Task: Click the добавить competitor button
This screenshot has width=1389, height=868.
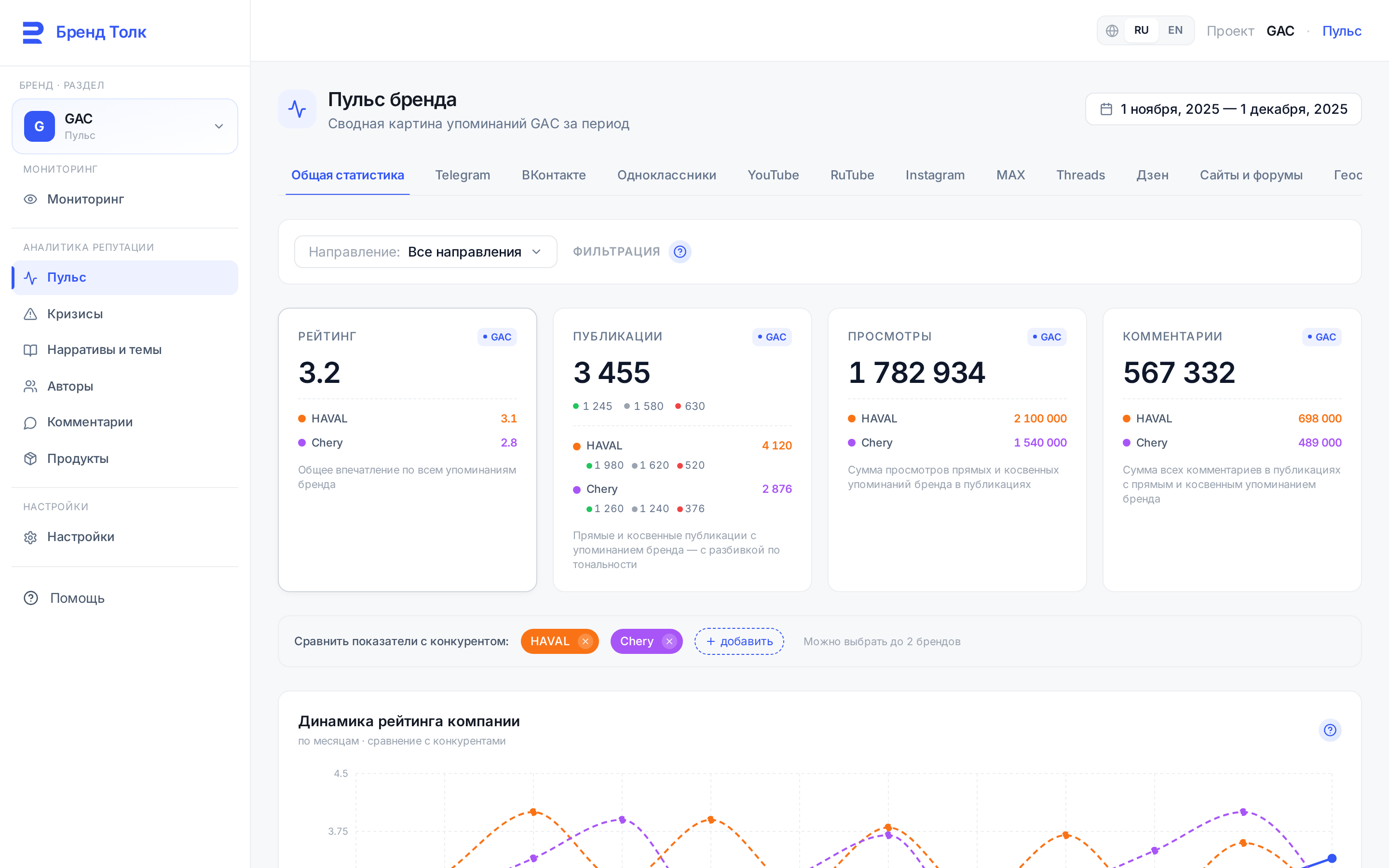Action: click(x=739, y=642)
